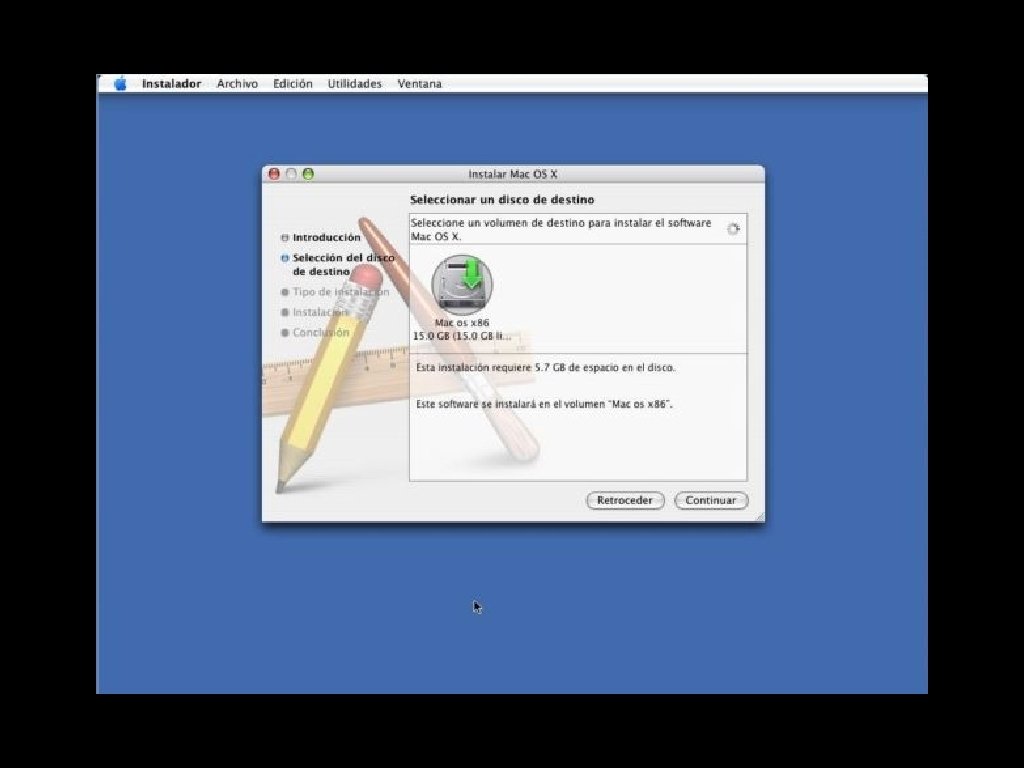
Task: Click the disabled yellow minimize button
Action: pyautogui.click(x=291, y=174)
